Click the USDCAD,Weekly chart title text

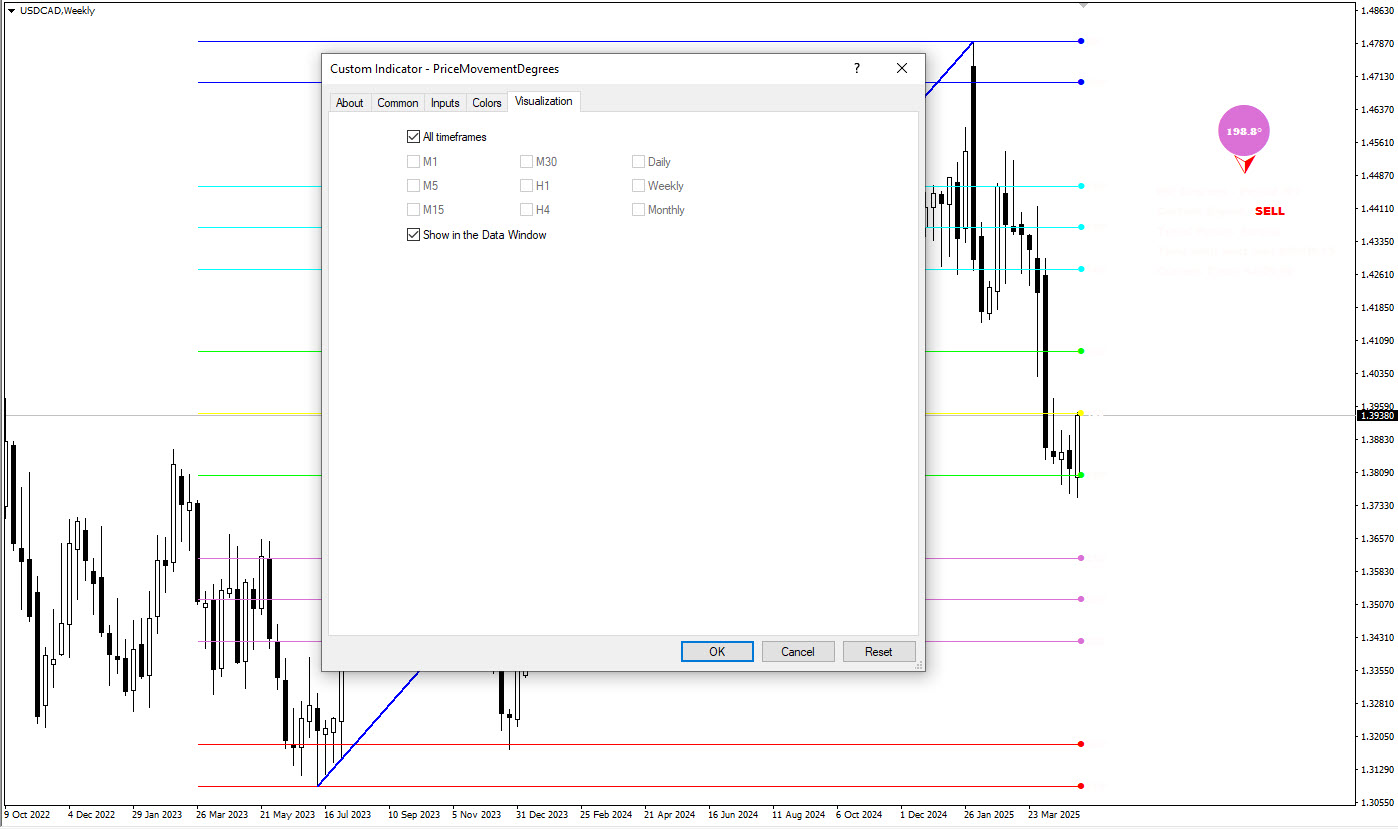[58, 10]
